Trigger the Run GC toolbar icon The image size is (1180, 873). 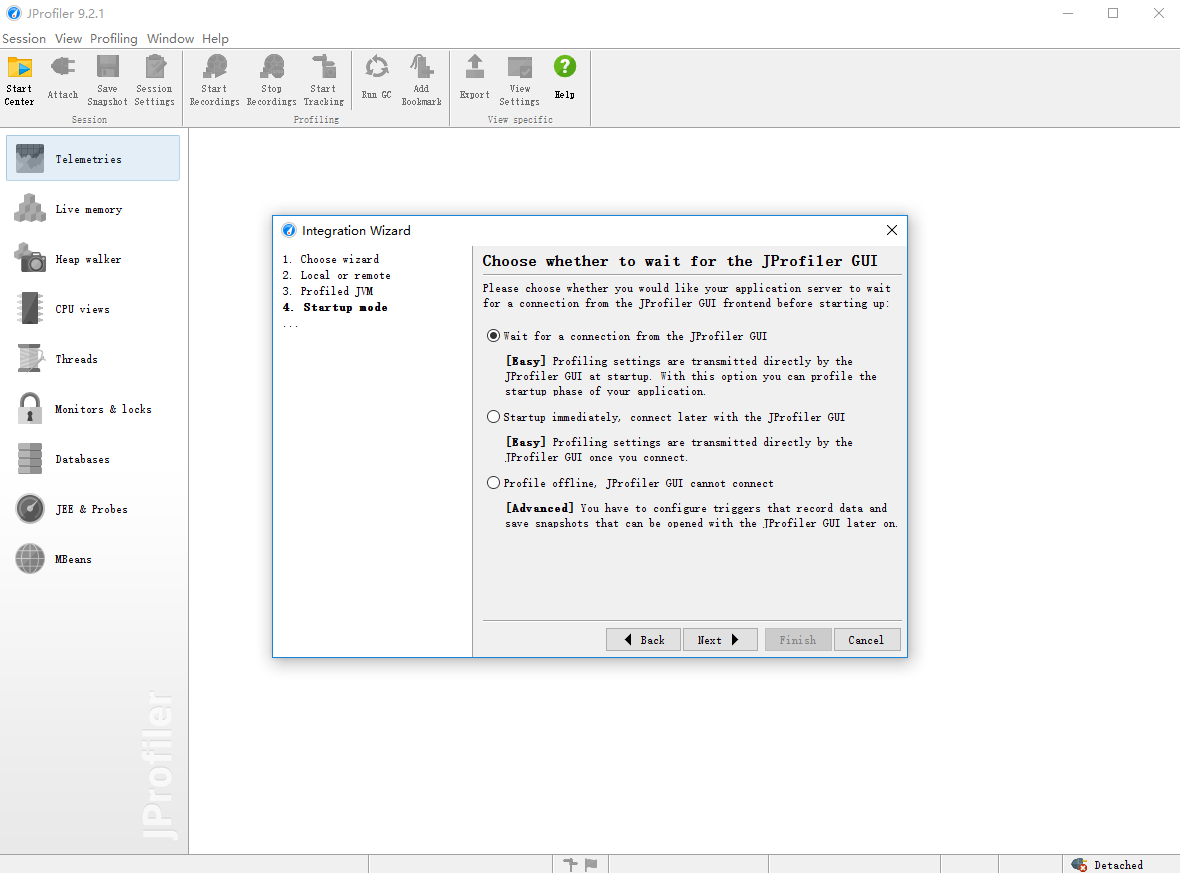point(376,67)
